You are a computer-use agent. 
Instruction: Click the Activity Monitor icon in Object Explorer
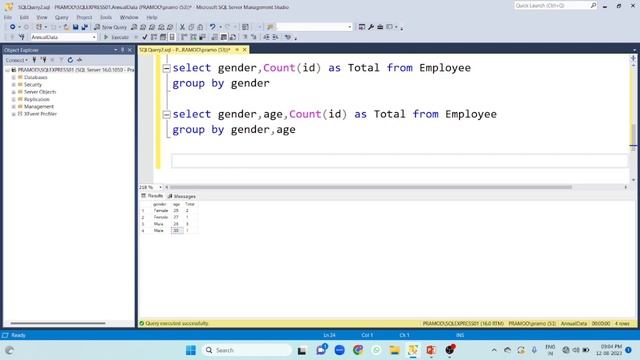click(x=80, y=60)
